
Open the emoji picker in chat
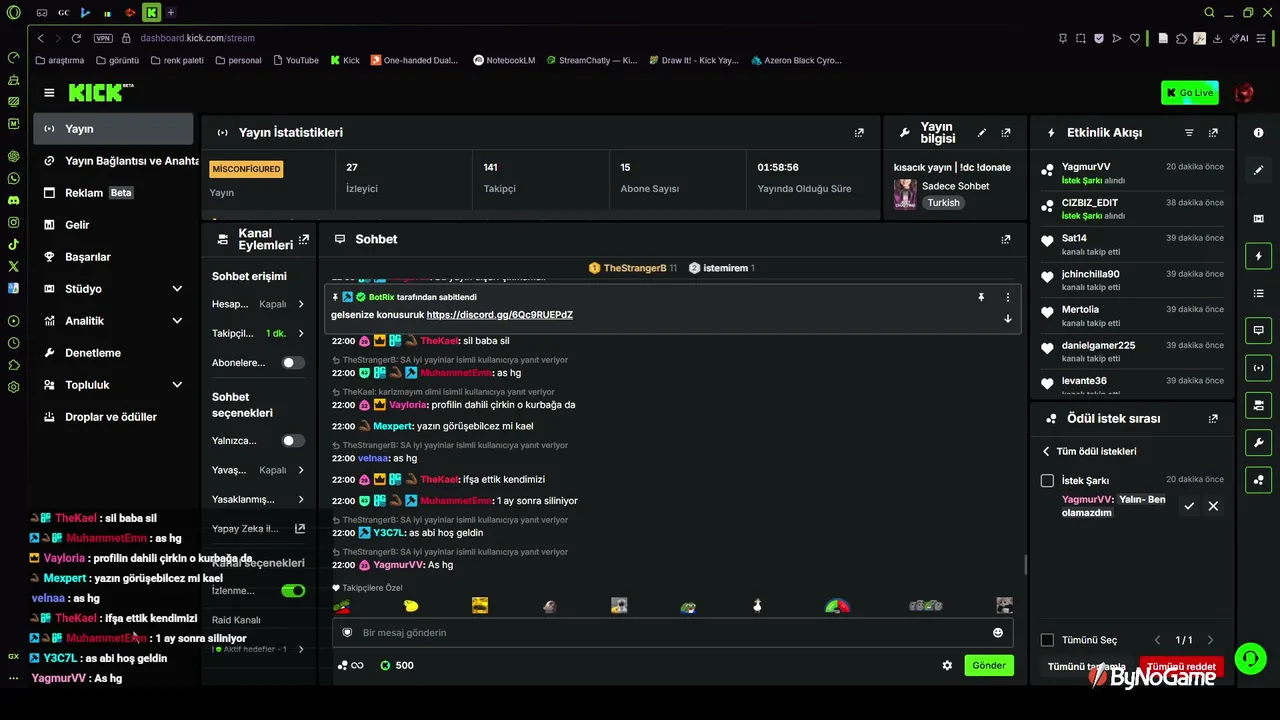pos(997,633)
